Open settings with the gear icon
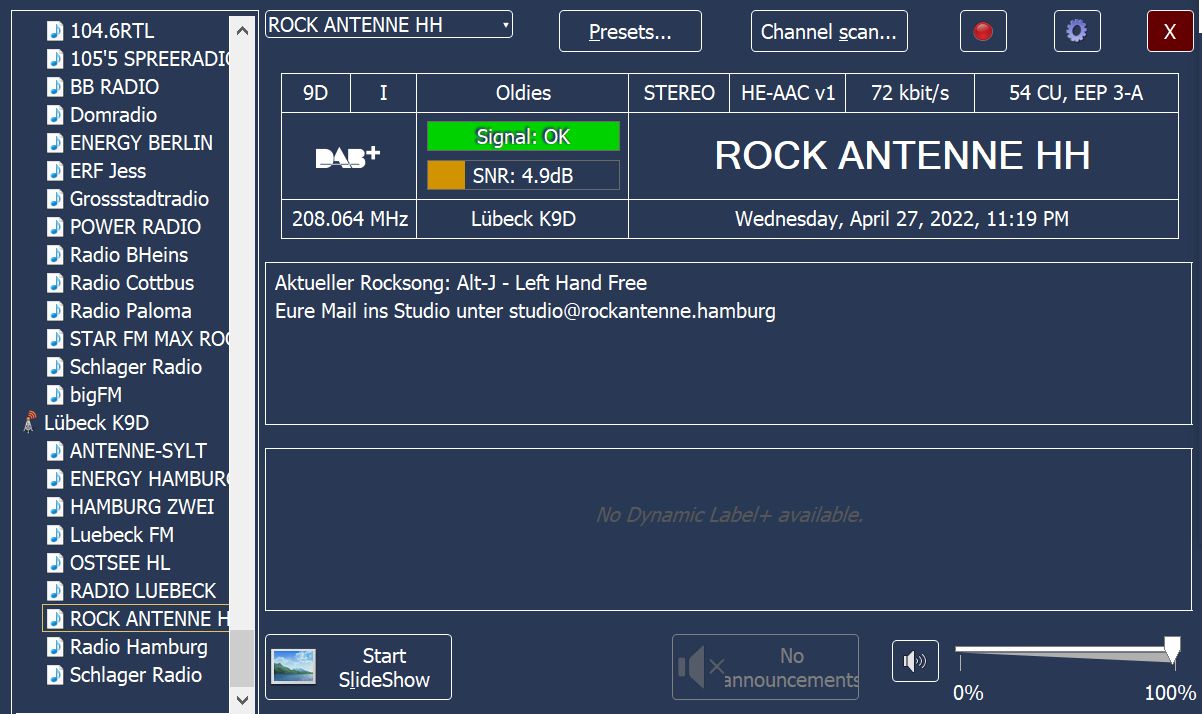1202x714 pixels. pyautogui.click(x=1076, y=32)
